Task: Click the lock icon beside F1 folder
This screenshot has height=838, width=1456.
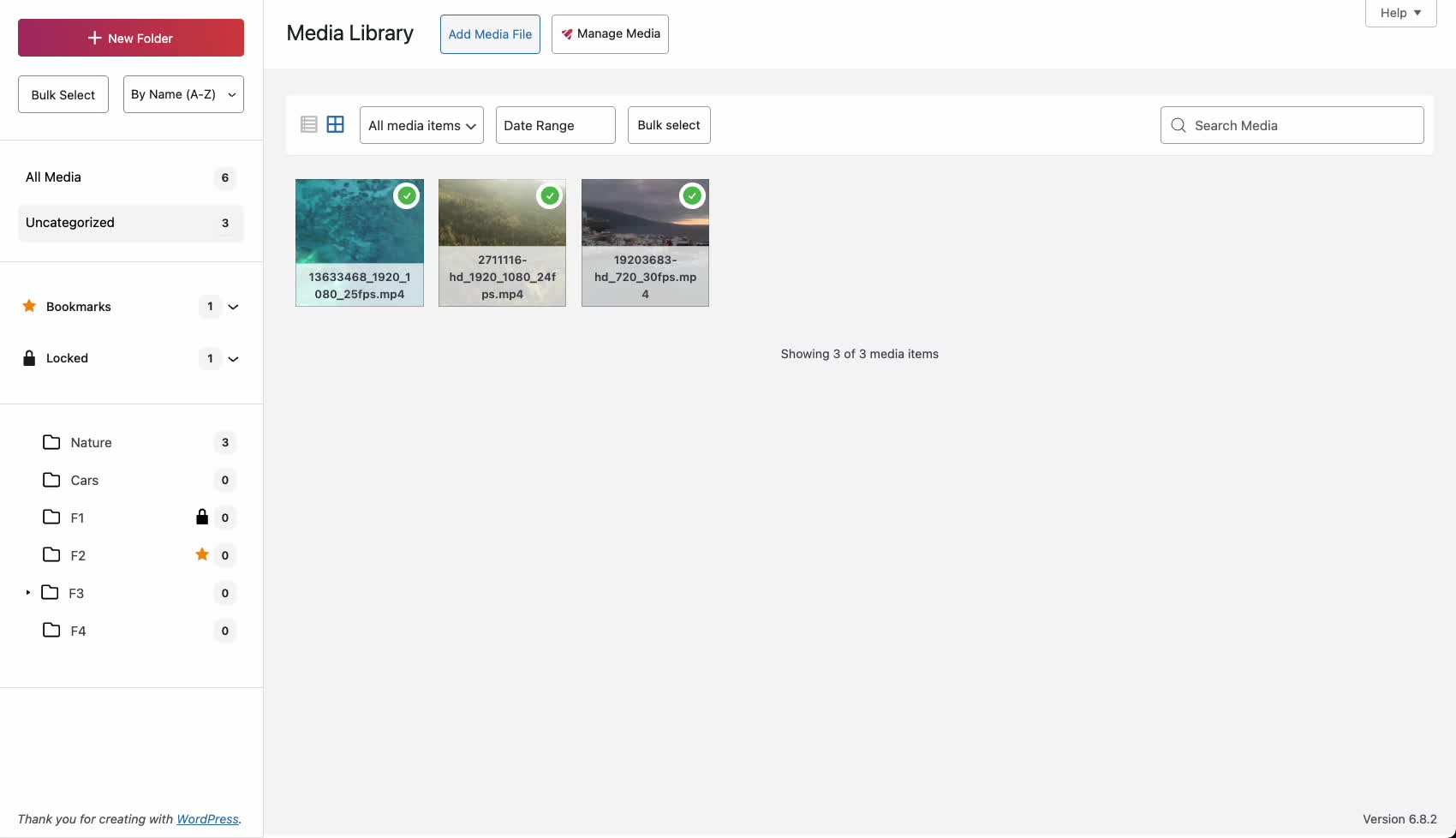Action: (202, 517)
